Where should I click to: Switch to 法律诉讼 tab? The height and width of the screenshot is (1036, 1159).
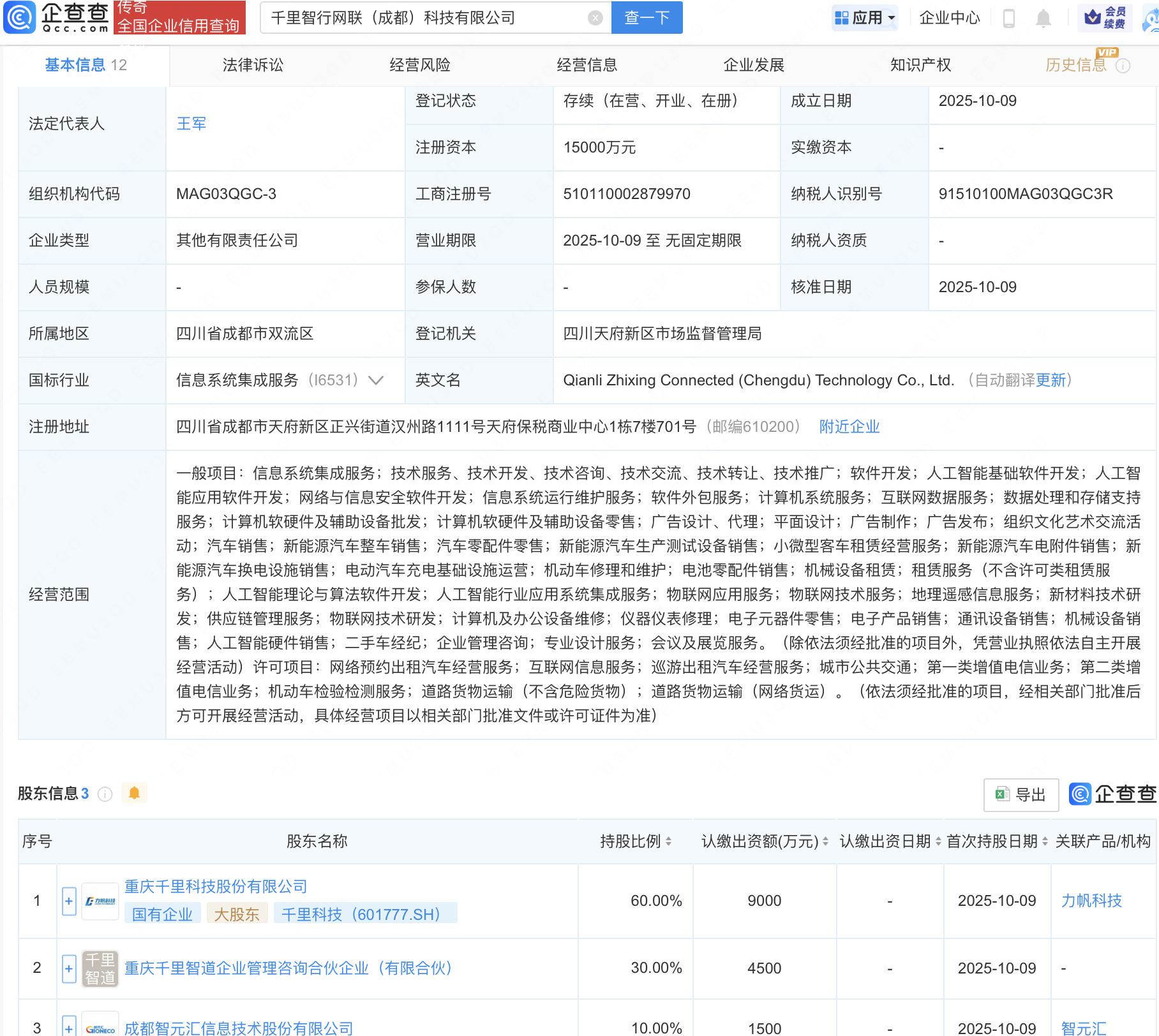(x=253, y=65)
